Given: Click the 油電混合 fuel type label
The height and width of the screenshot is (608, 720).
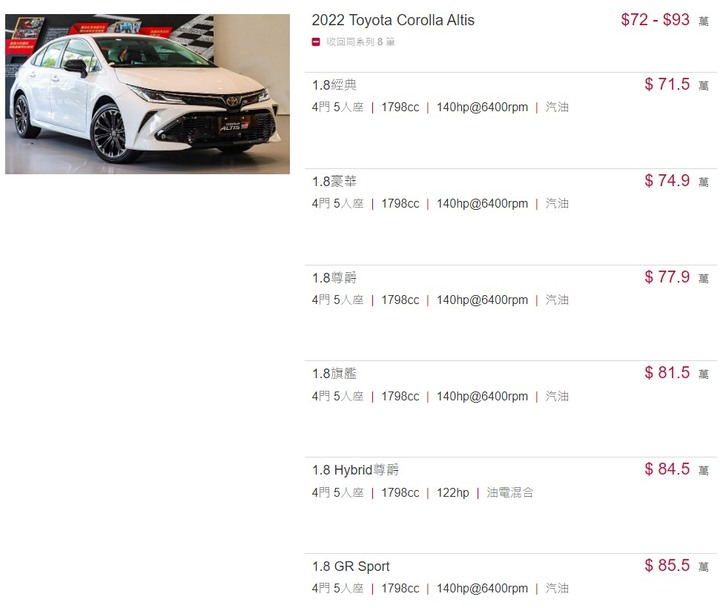Looking at the screenshot, I should 510,493.
